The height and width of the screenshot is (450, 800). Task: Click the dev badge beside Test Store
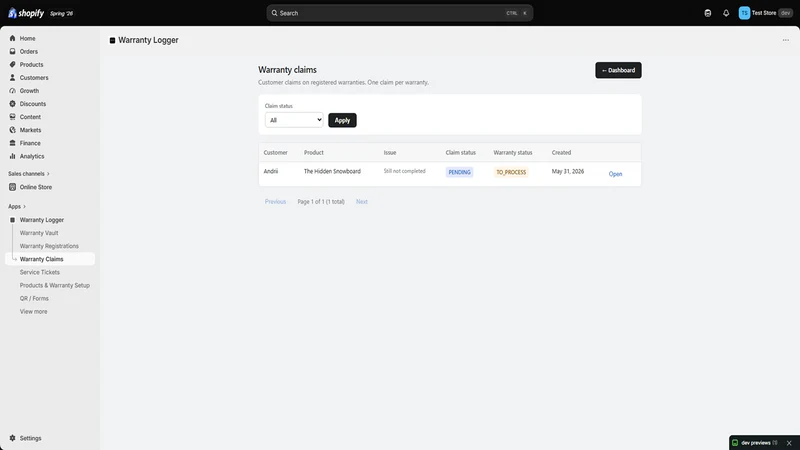click(x=786, y=13)
